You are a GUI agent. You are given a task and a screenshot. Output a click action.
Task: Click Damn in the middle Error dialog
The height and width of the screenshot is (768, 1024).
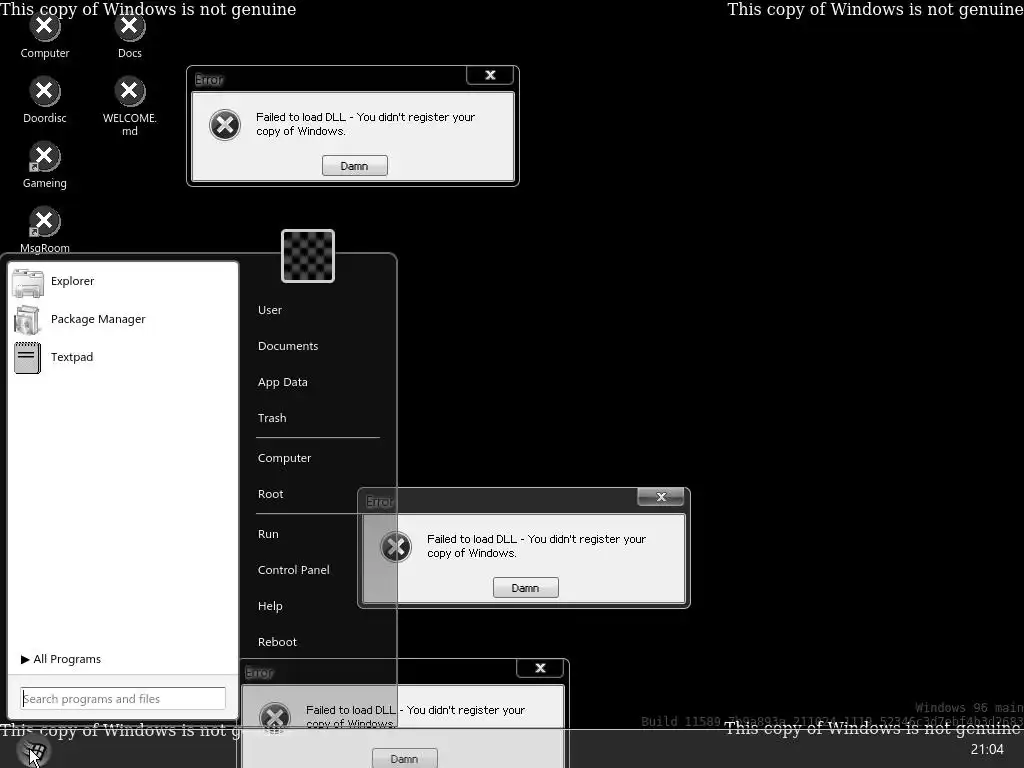pos(526,588)
